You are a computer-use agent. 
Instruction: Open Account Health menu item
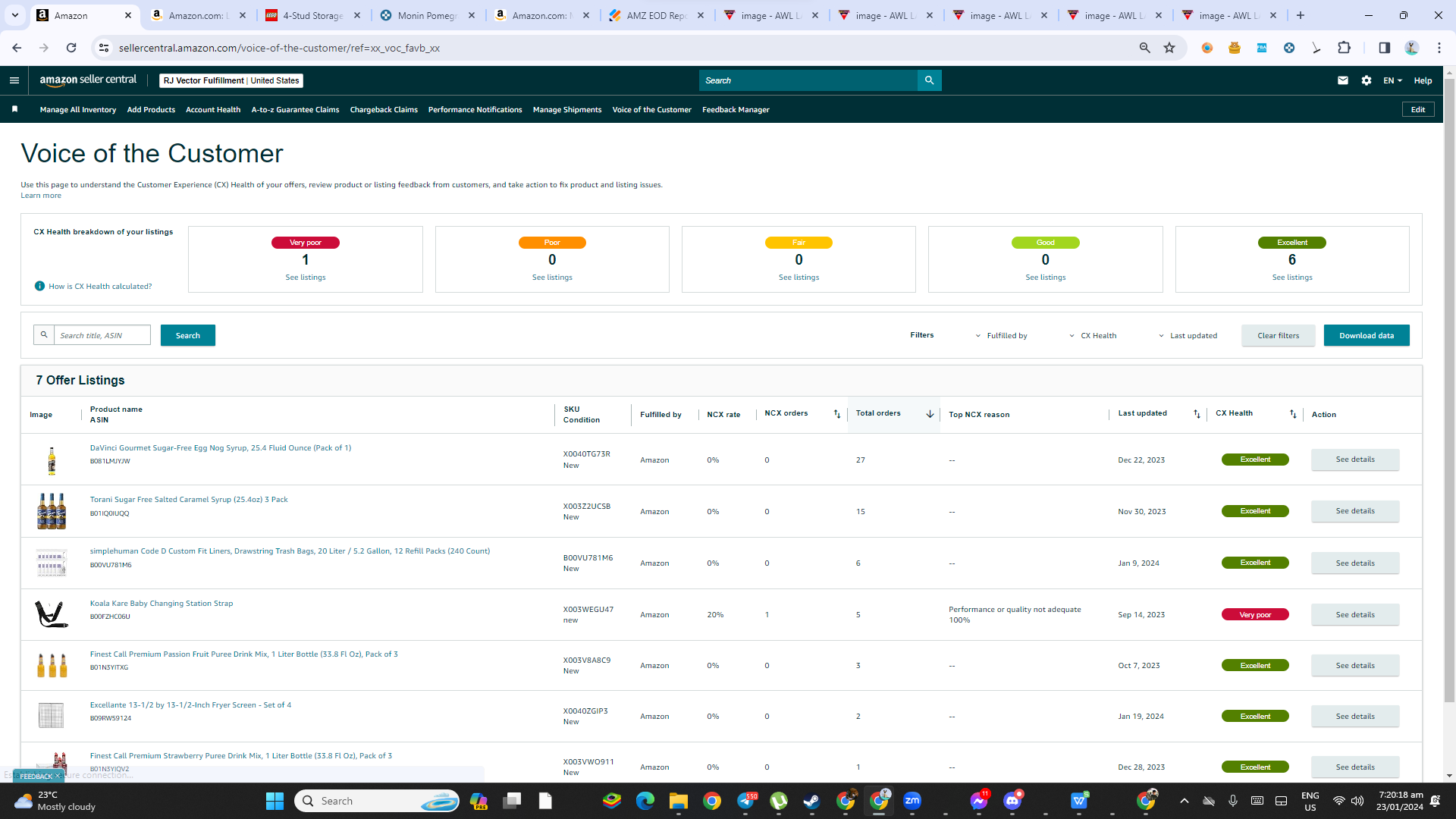pos(213,110)
